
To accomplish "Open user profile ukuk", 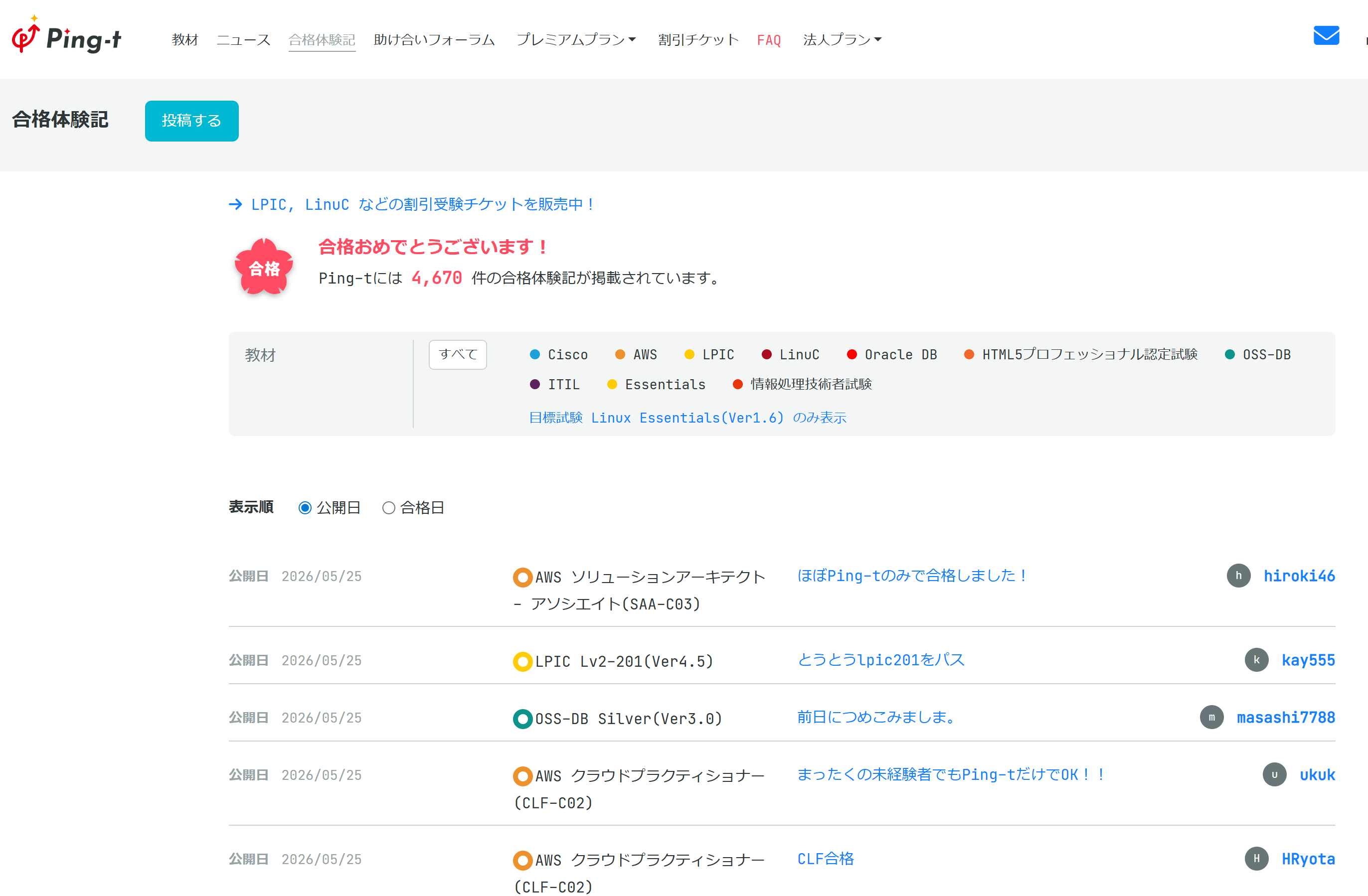I will point(1318,775).
